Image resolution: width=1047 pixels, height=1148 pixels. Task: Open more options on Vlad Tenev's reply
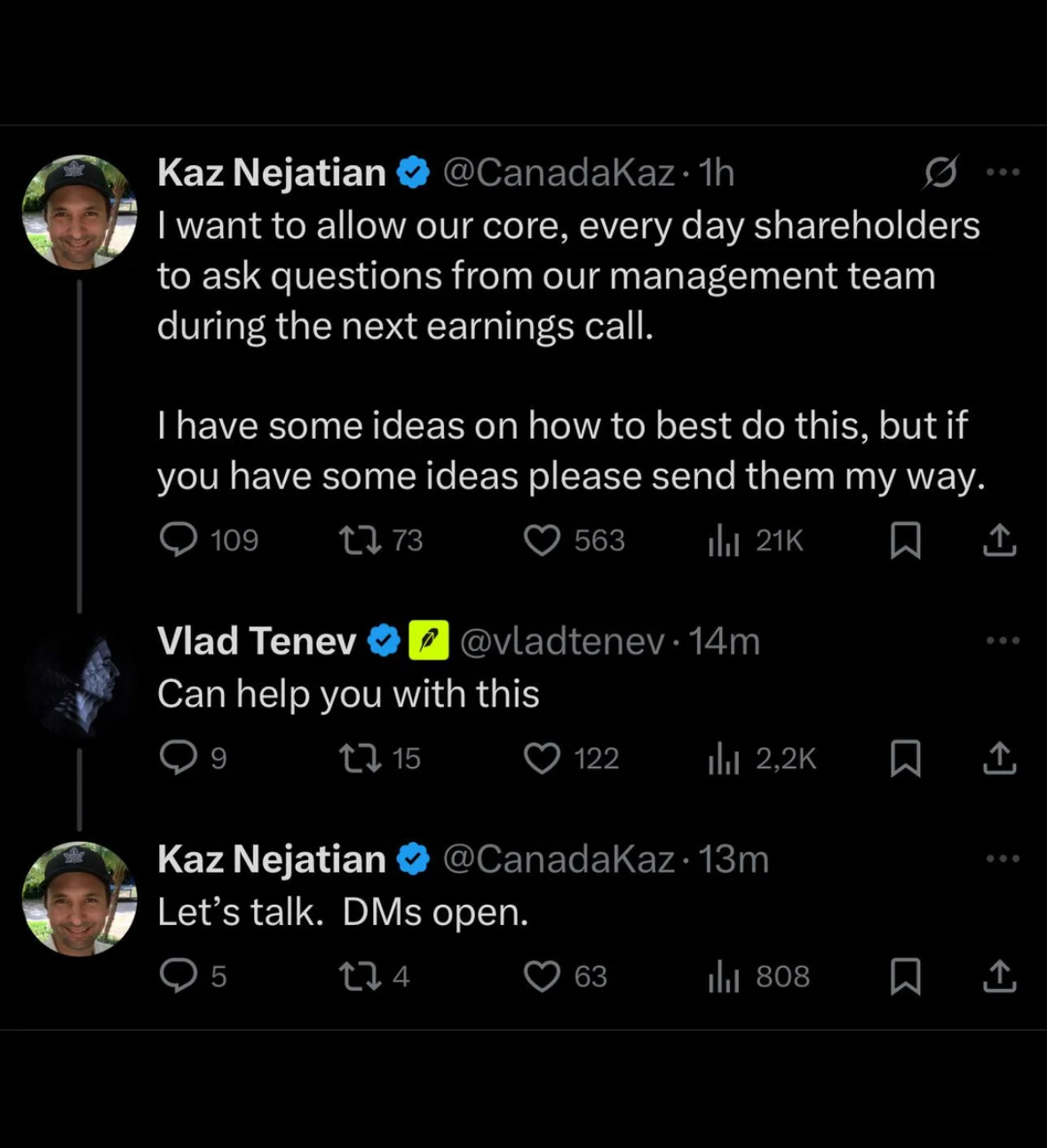coord(1003,640)
